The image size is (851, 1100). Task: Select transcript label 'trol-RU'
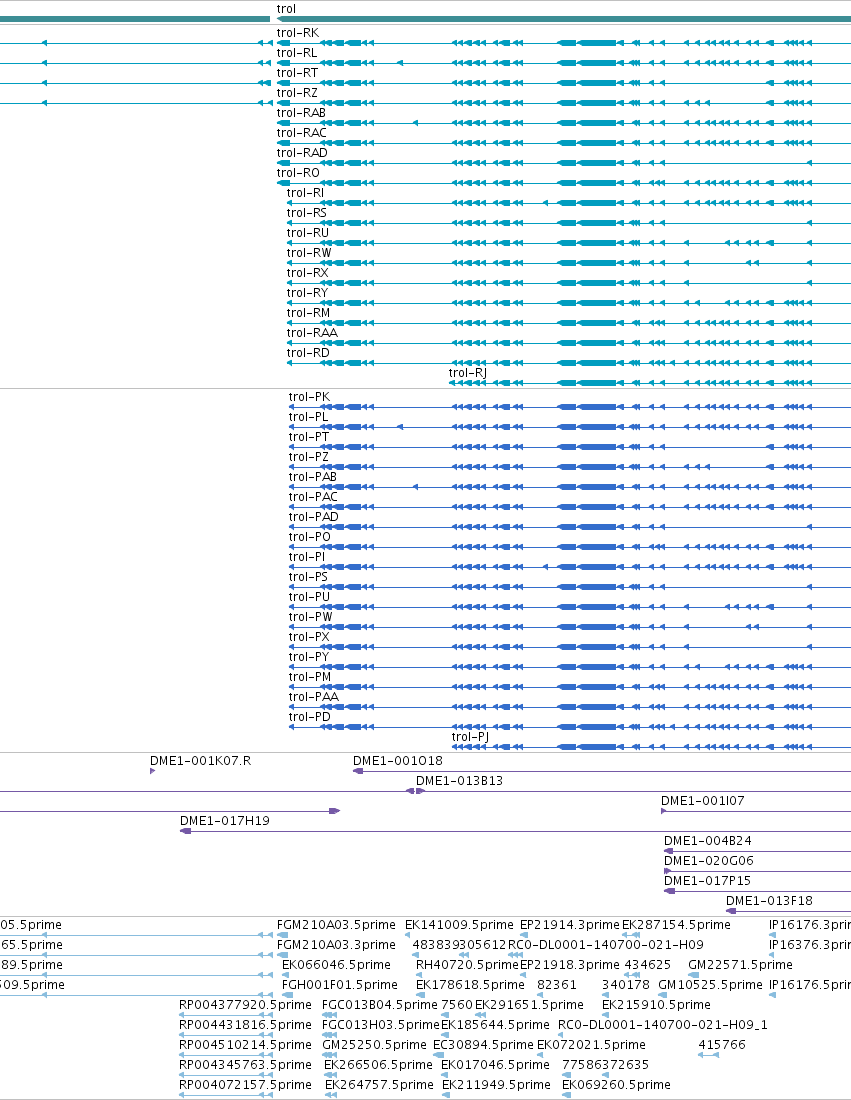pyautogui.click(x=307, y=233)
